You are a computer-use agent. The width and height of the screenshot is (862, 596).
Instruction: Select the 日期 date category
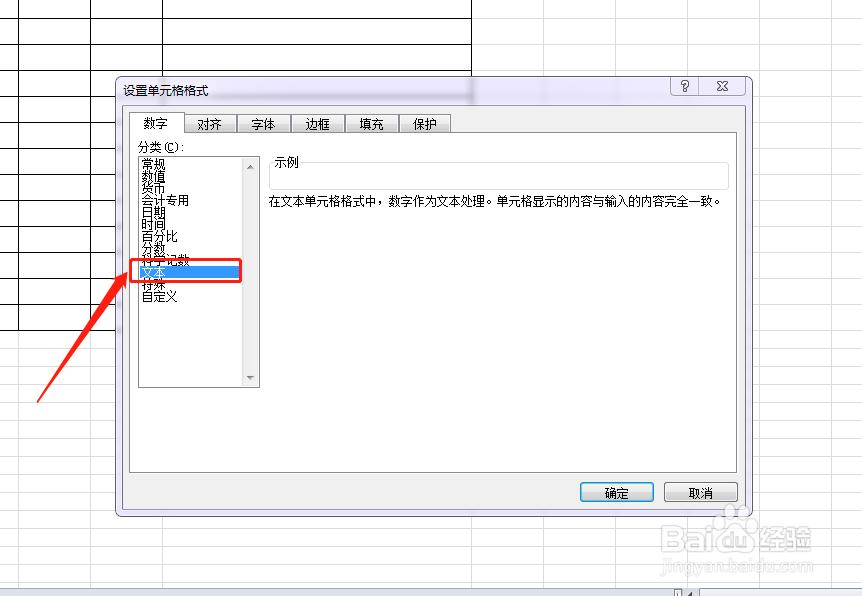(160, 211)
